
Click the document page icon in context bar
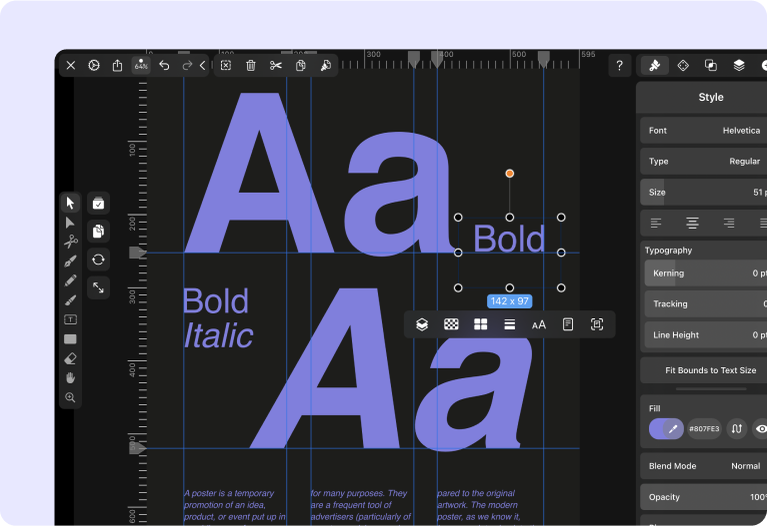(x=568, y=324)
